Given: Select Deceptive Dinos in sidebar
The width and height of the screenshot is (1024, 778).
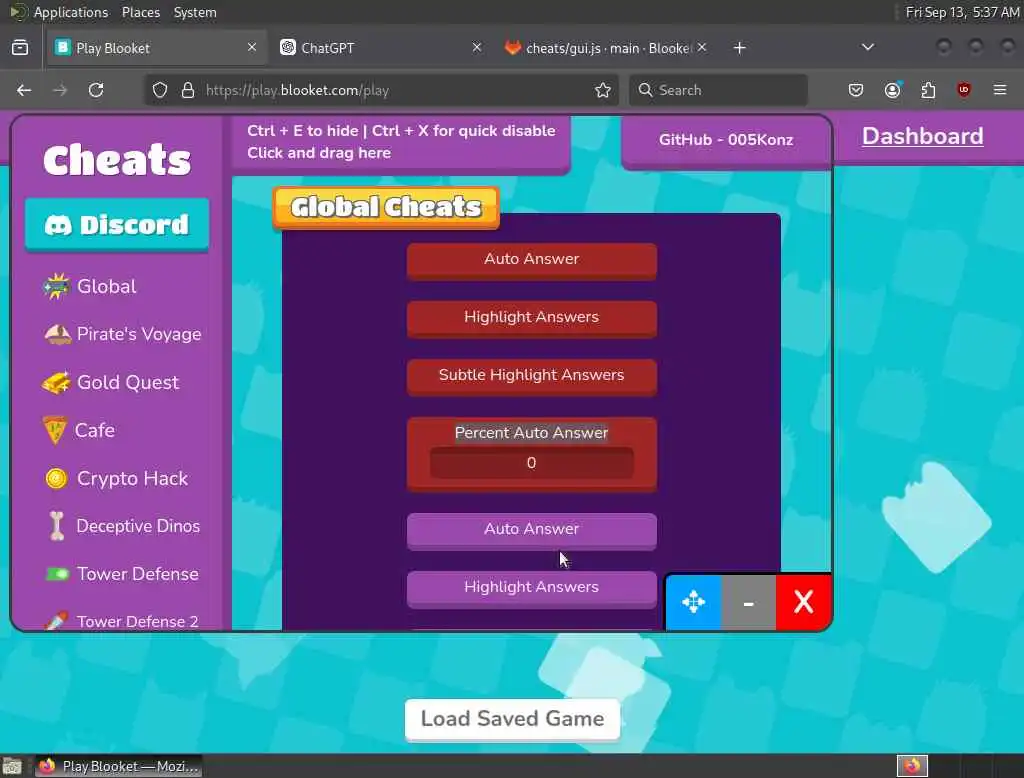Looking at the screenshot, I should point(124,526).
